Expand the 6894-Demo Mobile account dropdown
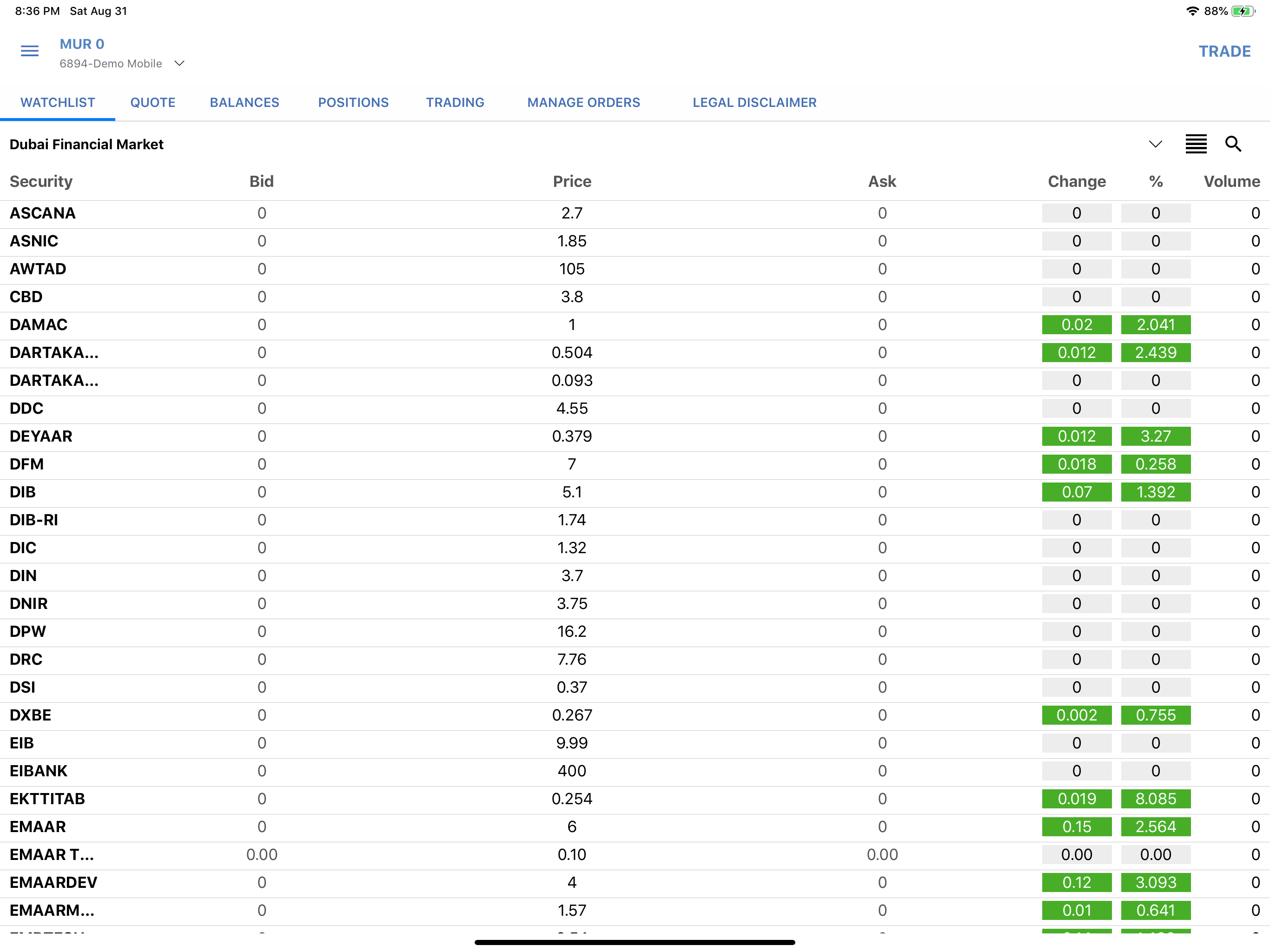Viewport: 1270px width, 952px height. pos(179,63)
